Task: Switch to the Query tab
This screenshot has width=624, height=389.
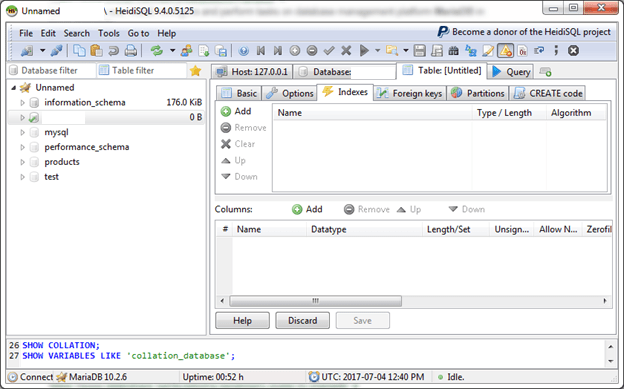Action: 511,72
